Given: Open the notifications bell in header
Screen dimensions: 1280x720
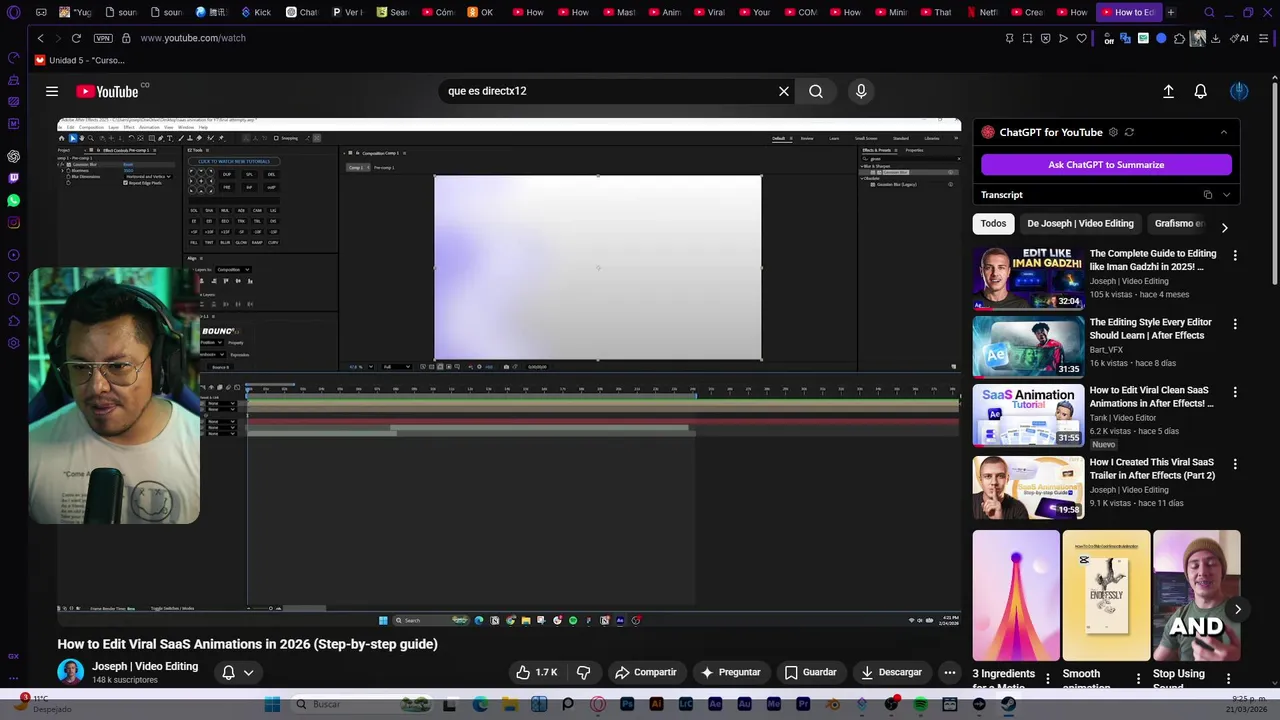Looking at the screenshot, I should click(1201, 91).
